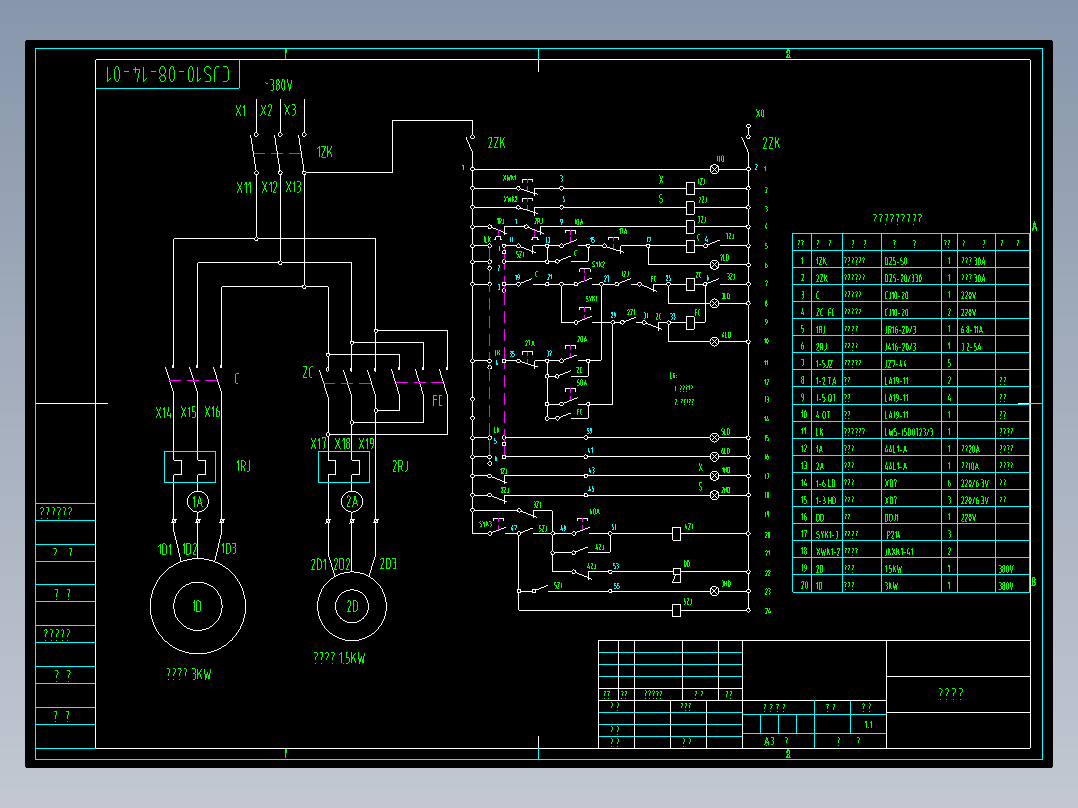This screenshot has height=808, width=1078.
Task: Select the 3LD indicator lamp symbol
Action: click(x=714, y=303)
